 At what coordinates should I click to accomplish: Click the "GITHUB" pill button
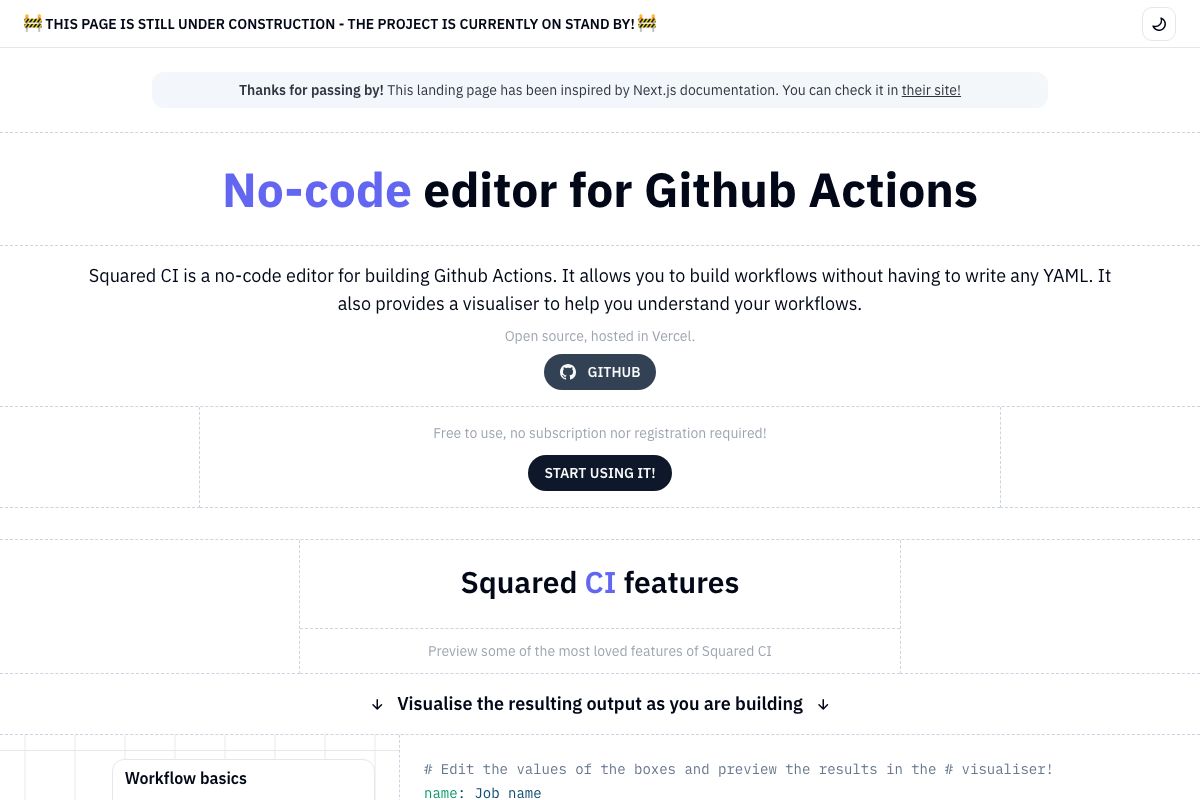[x=600, y=372]
